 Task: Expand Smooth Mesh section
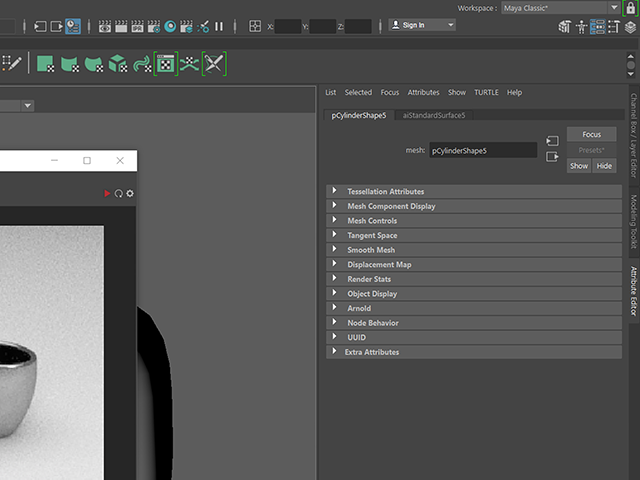[x=474, y=250]
